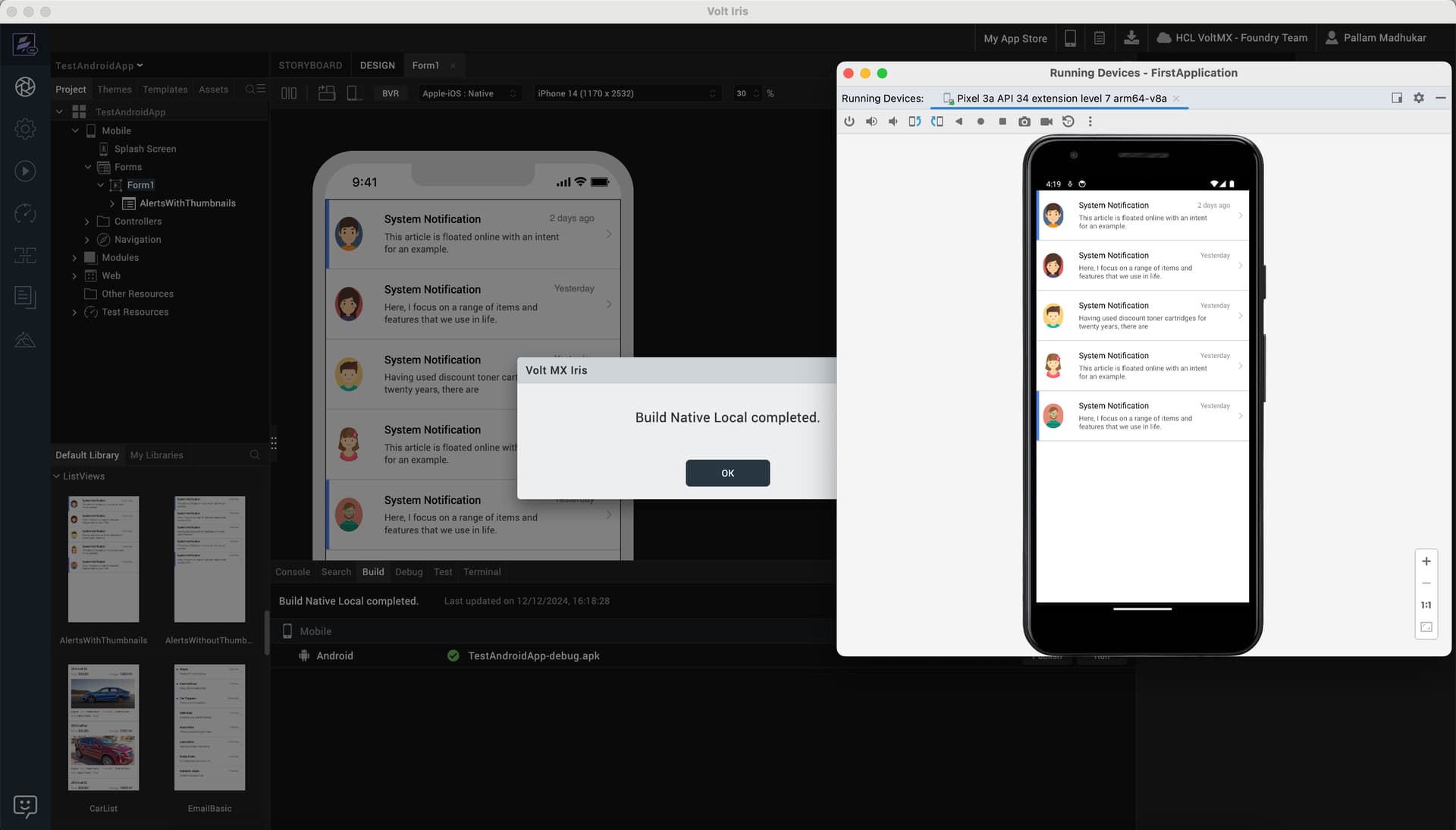Screen dimensions: 1456x830
Task: Collapse the Mobile tree node
Action: click(75, 130)
